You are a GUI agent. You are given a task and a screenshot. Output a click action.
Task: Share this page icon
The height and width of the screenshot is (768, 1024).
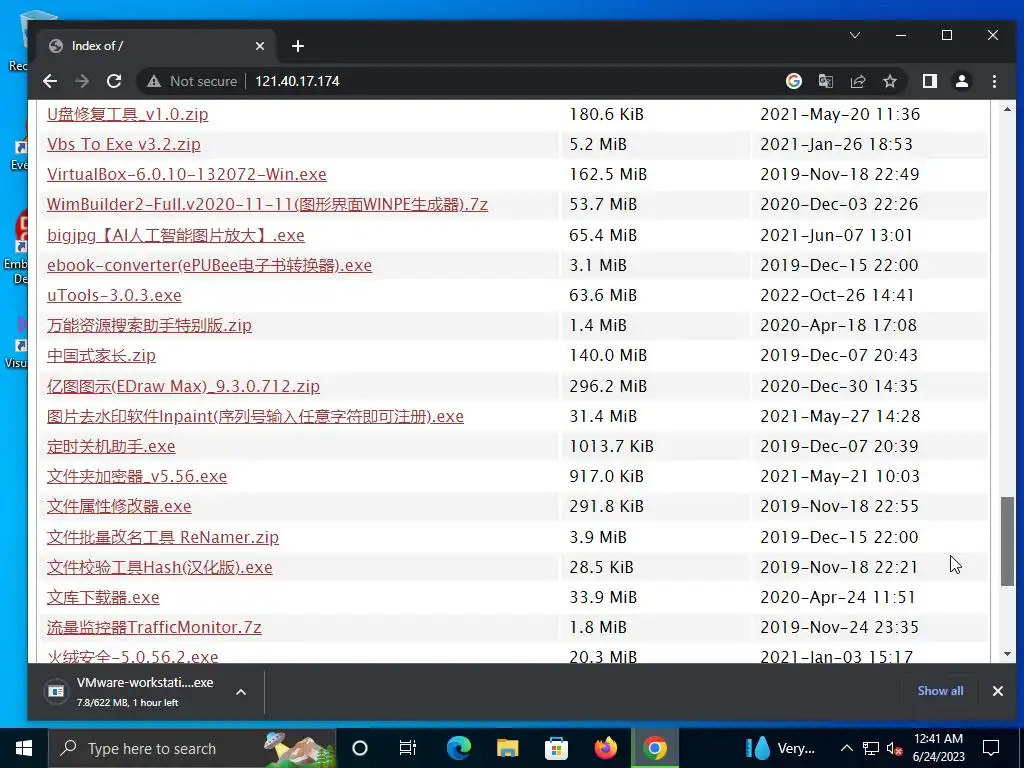[857, 81]
